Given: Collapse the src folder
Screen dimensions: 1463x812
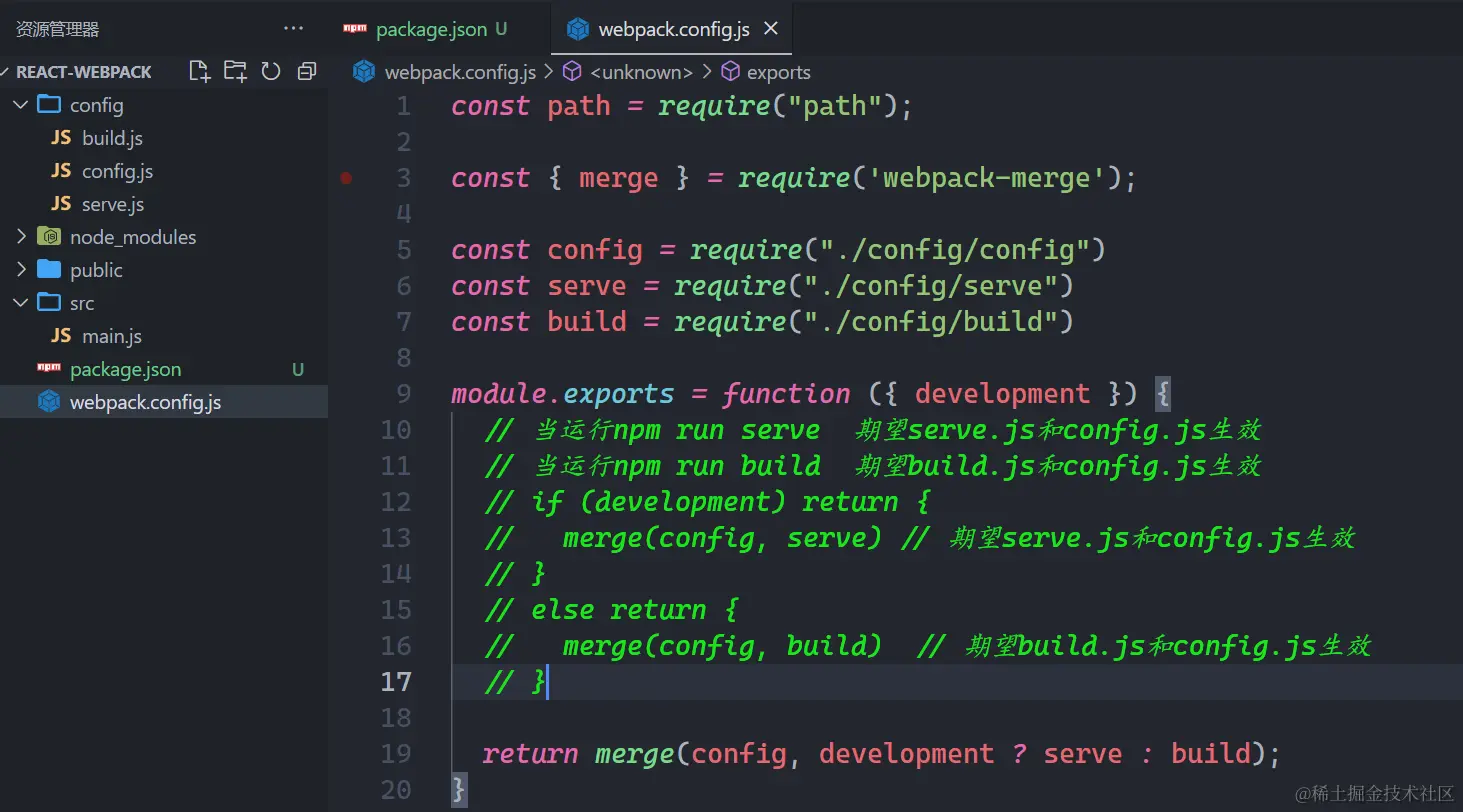Looking at the screenshot, I should point(21,303).
